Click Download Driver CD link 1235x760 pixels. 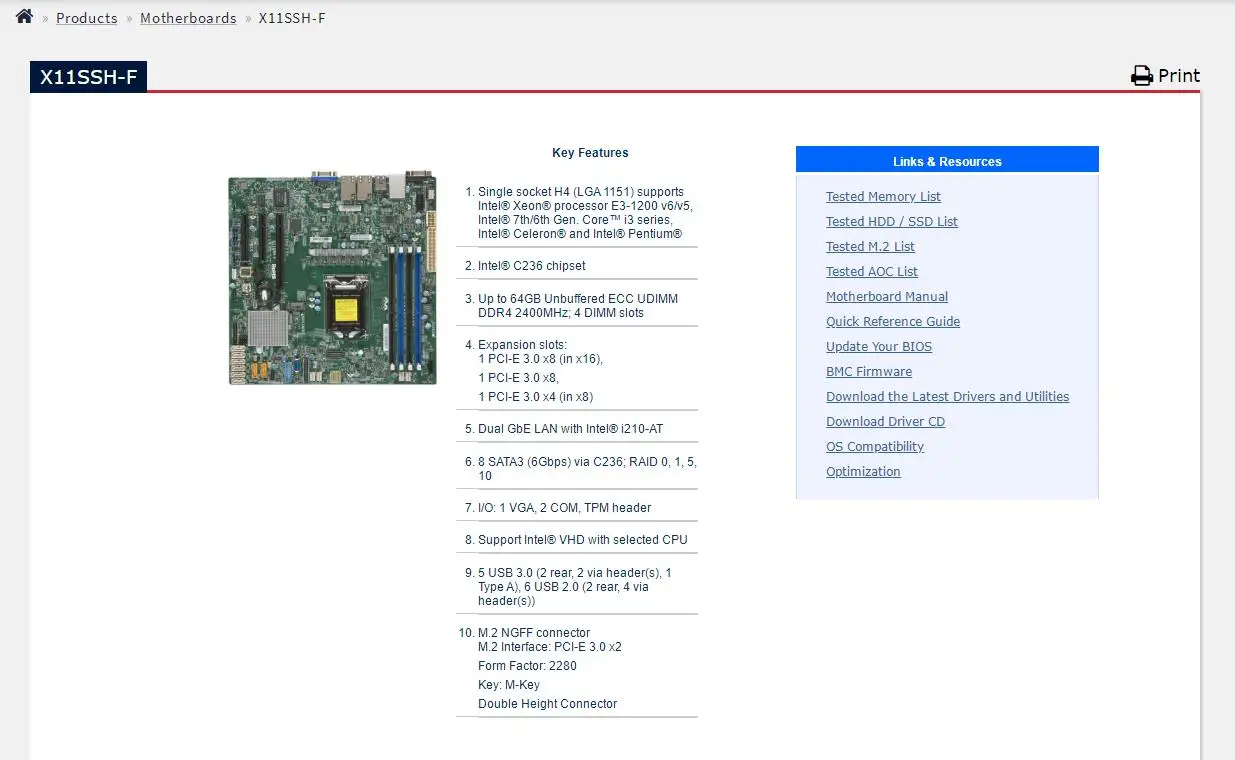tap(885, 422)
